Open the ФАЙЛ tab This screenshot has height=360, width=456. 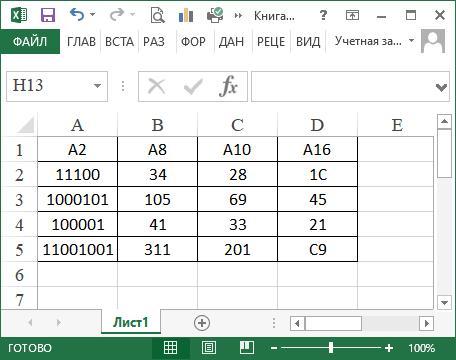tap(30, 42)
